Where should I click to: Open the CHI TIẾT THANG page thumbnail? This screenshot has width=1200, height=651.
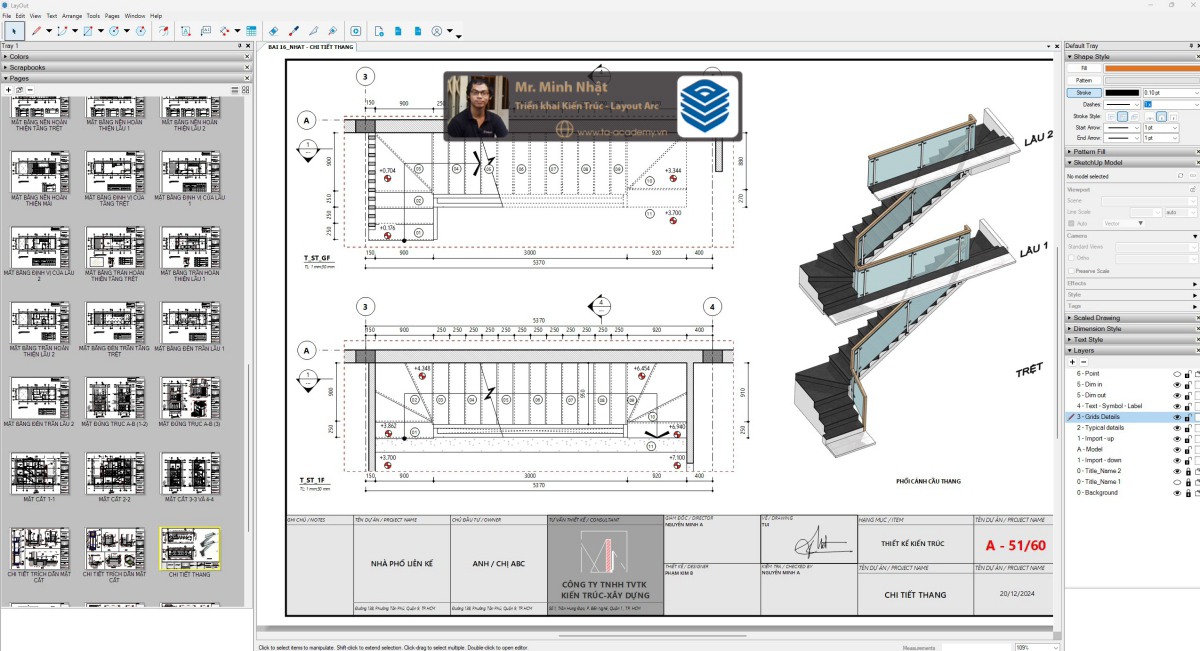click(190, 550)
